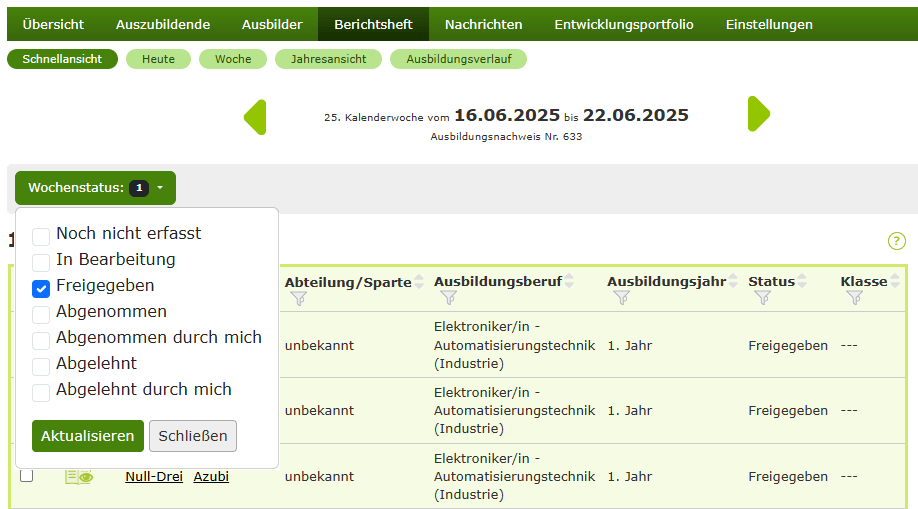Uncheck the 'Freigegeben' status

point(41,288)
